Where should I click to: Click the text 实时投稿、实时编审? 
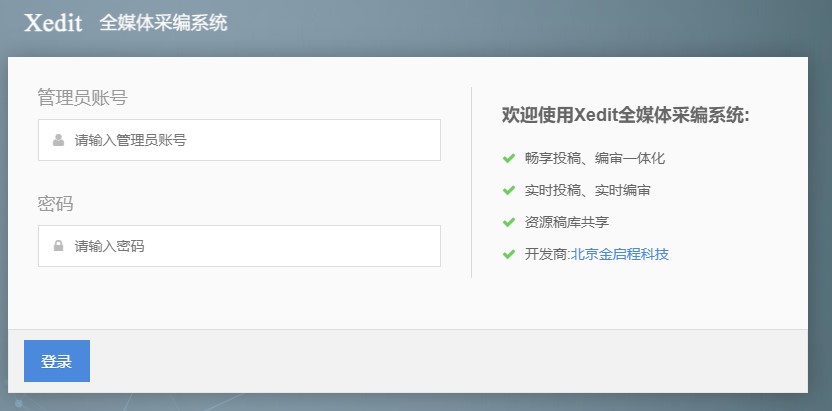click(587, 190)
